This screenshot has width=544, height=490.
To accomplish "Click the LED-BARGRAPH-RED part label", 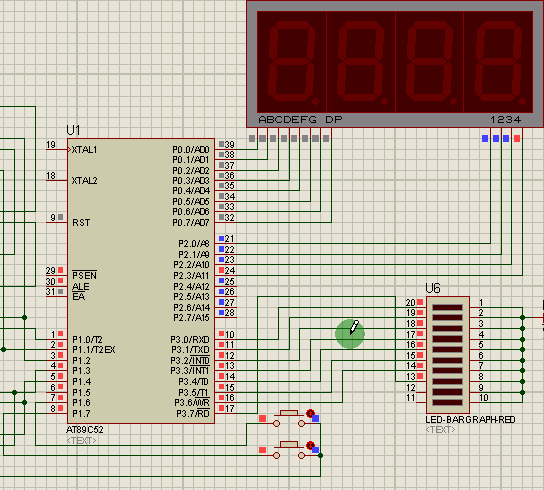I will [470, 420].
